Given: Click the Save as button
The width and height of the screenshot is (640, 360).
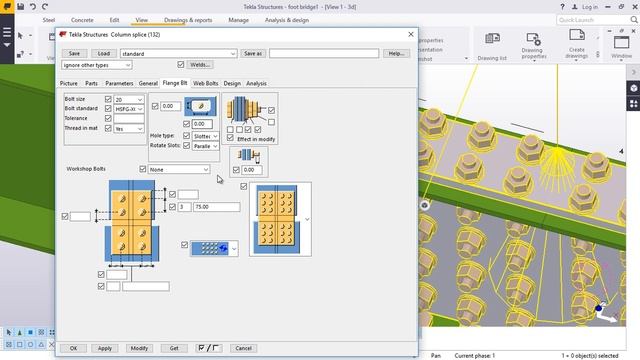Looking at the screenshot, I should point(253,53).
